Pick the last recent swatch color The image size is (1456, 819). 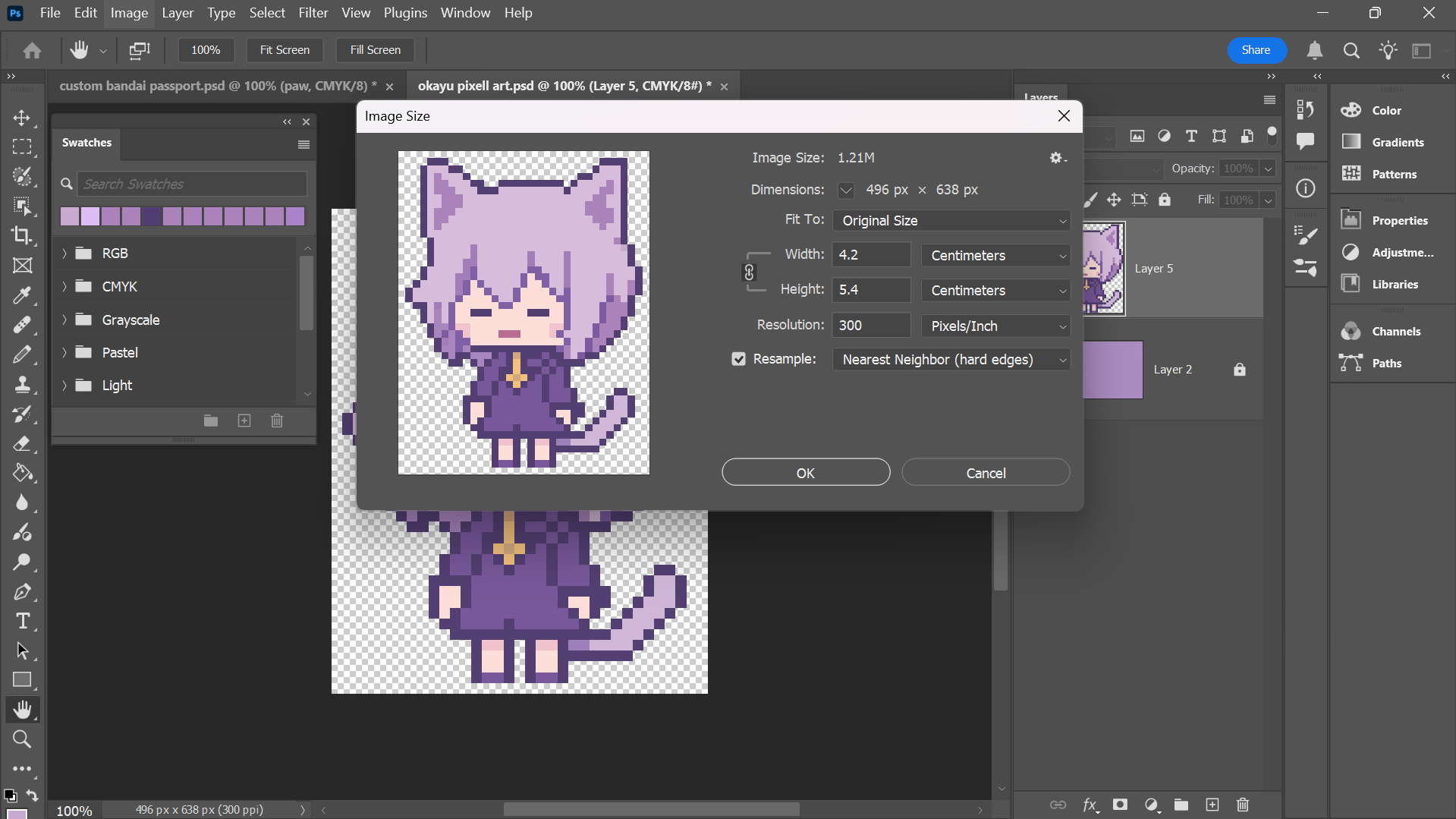click(295, 216)
